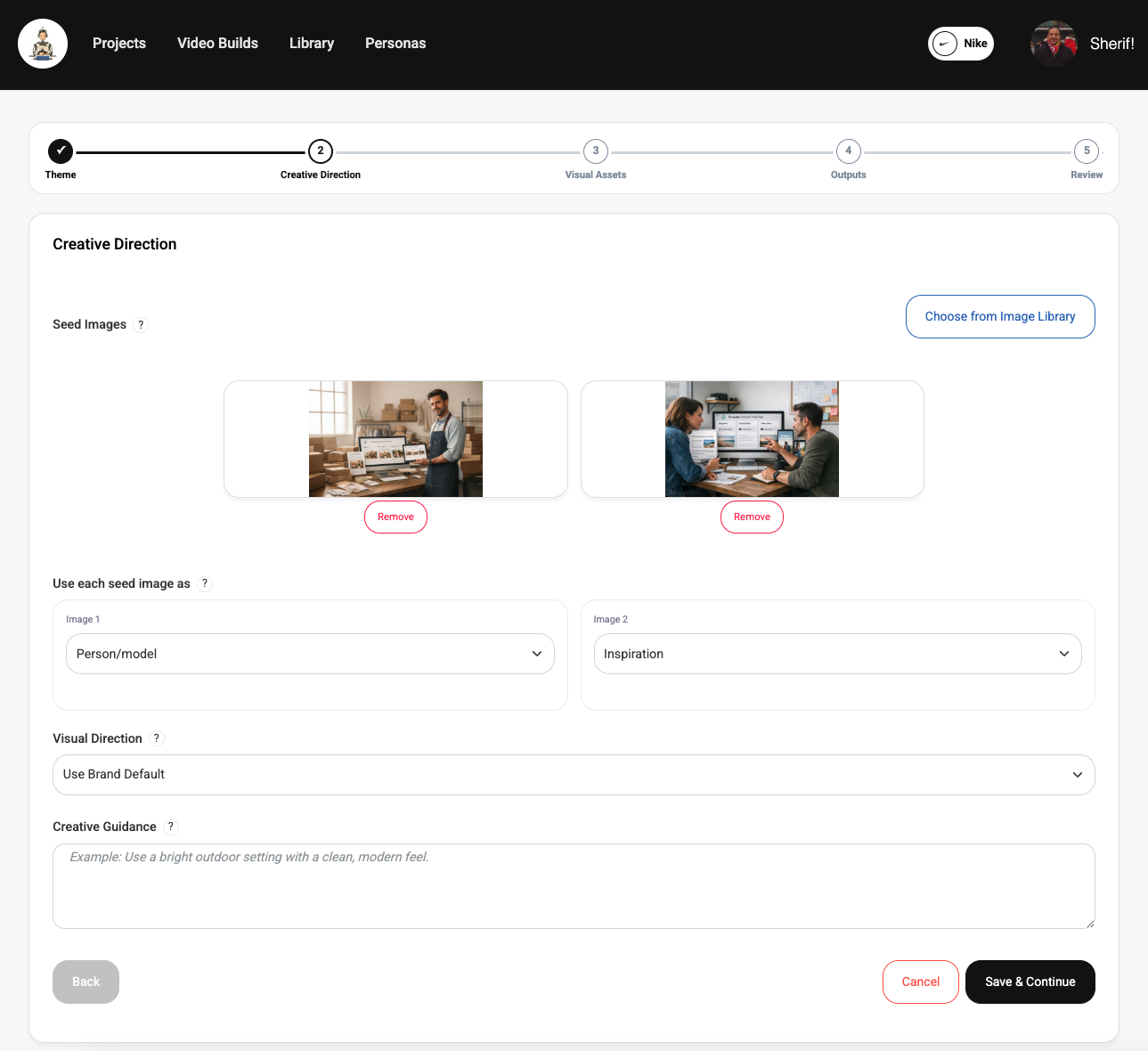Click inside the Creative Guidance text area

(x=574, y=886)
